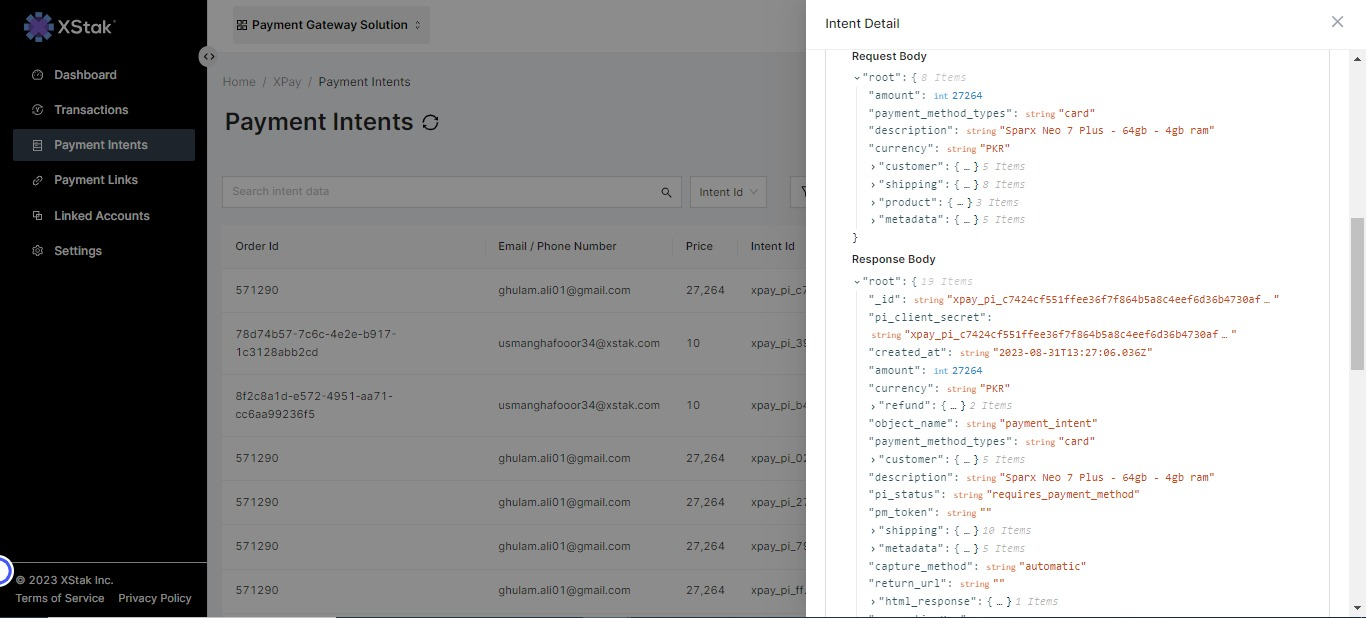
Task: Click the Search intent data field
Action: 440,192
